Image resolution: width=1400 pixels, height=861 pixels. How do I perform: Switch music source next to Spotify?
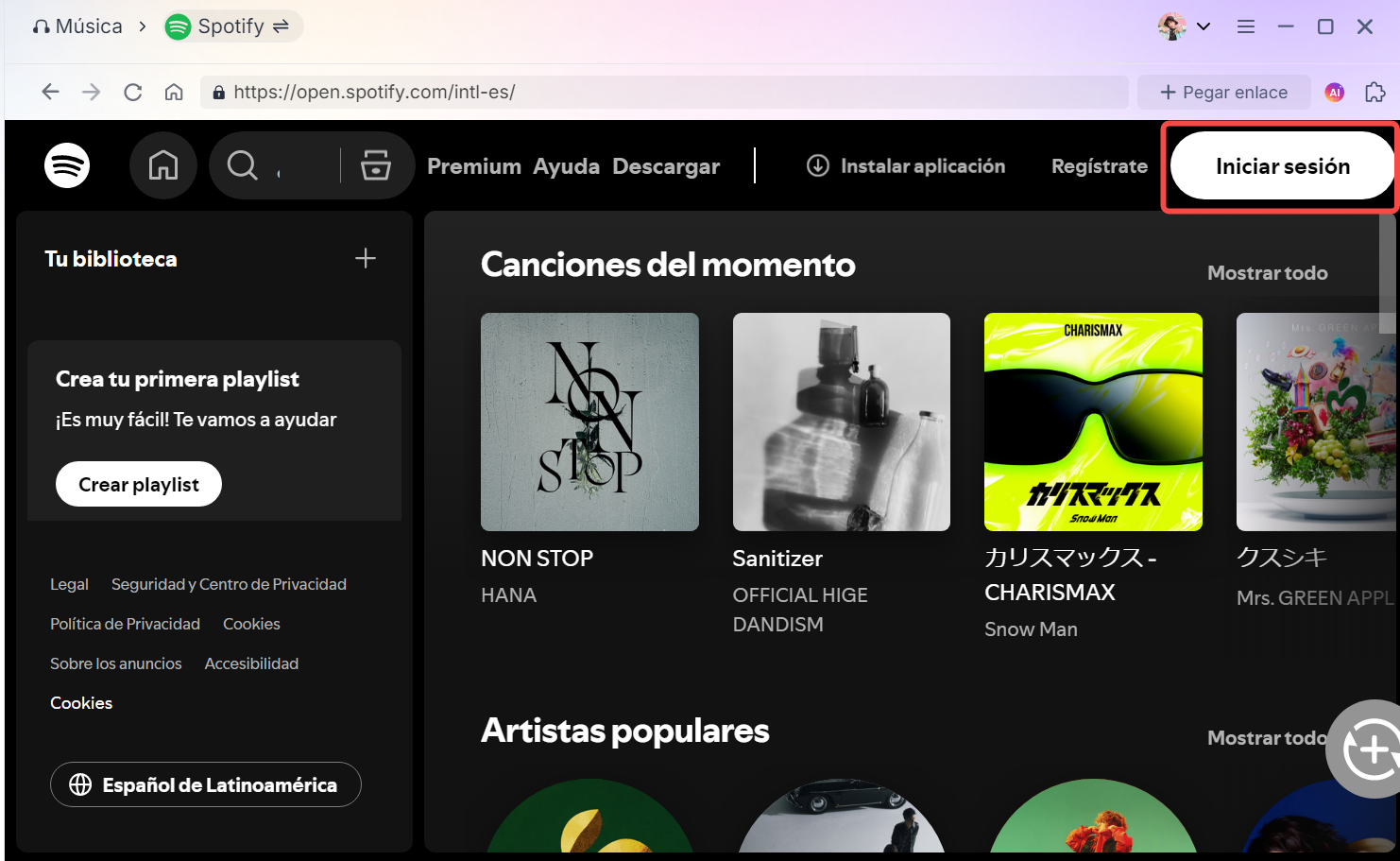coord(281,26)
